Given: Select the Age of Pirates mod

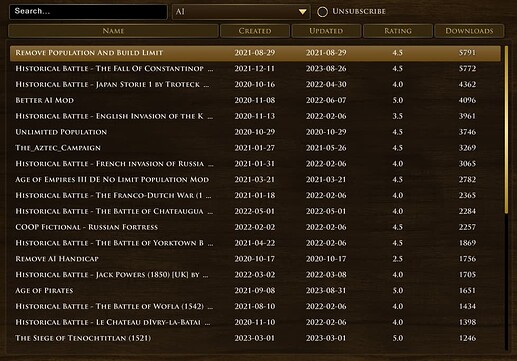Looking at the screenshot, I should 255,291.
